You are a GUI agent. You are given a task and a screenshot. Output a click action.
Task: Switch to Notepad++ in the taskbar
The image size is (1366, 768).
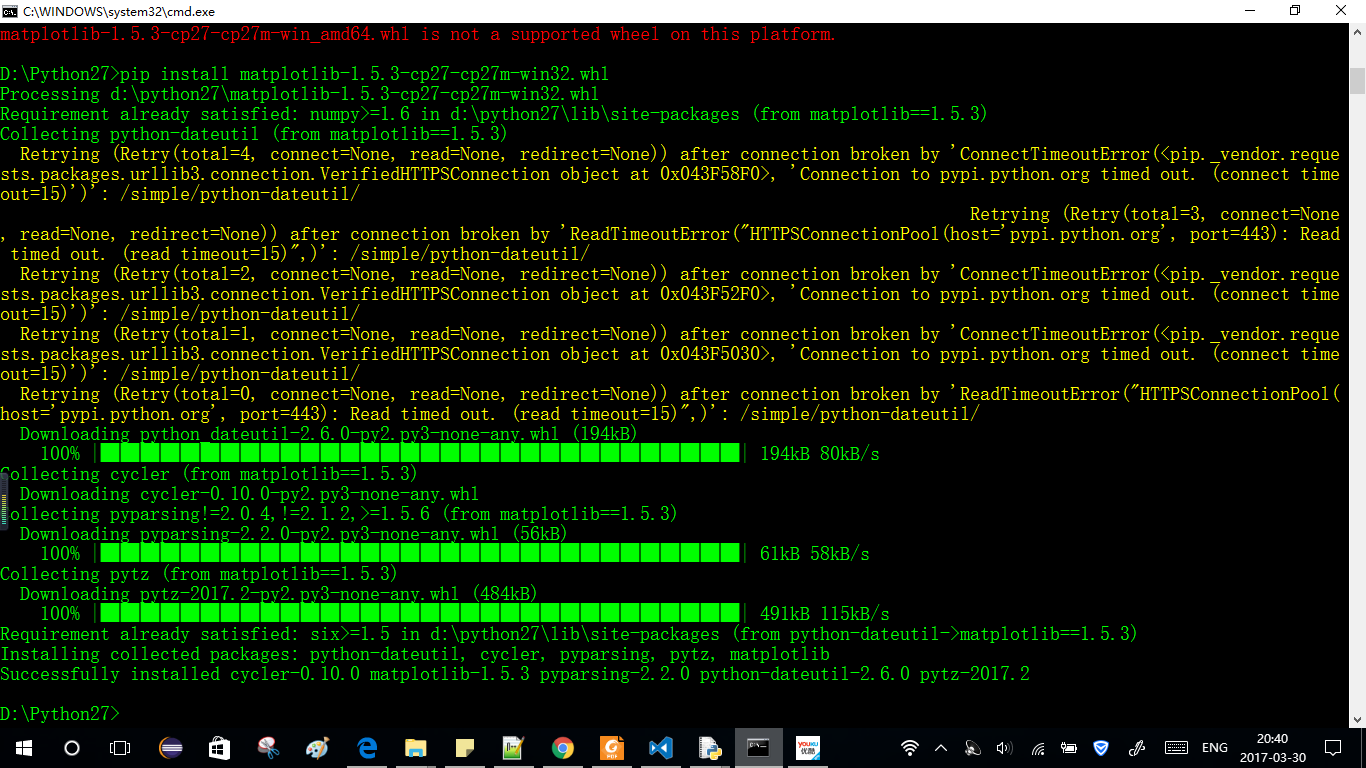click(x=513, y=747)
